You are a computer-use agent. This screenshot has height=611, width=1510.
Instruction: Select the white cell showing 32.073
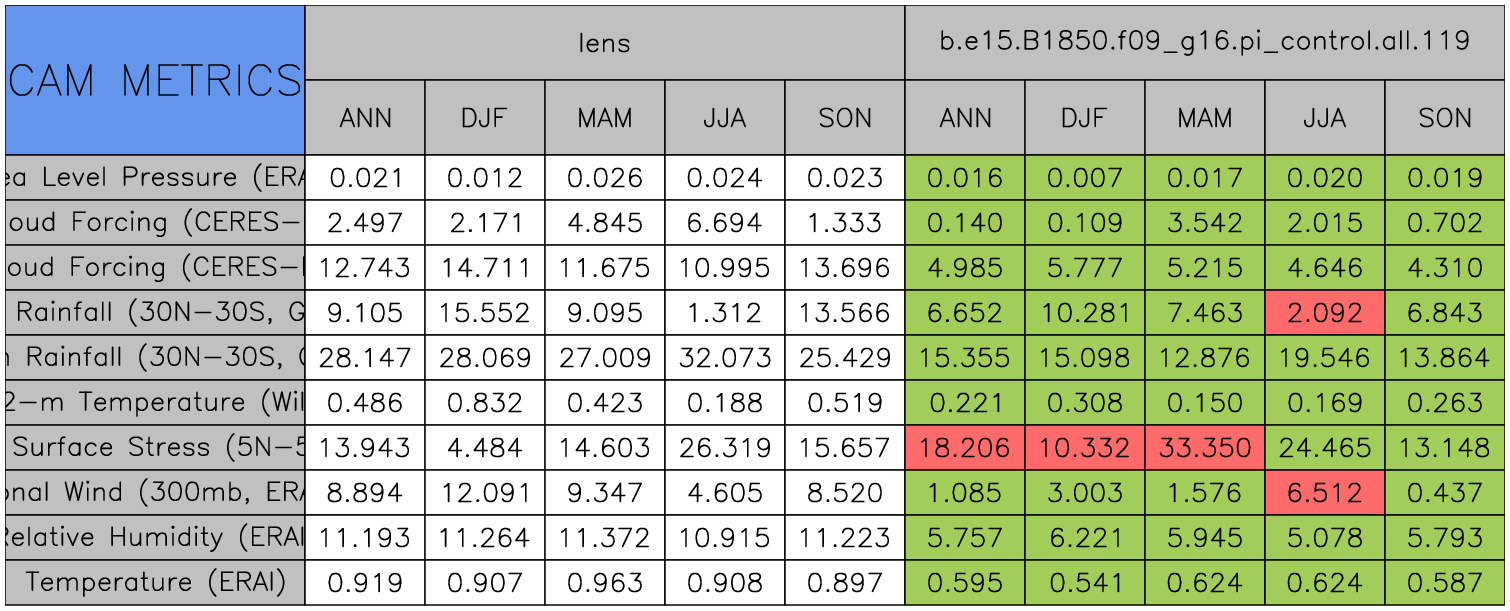(724, 358)
